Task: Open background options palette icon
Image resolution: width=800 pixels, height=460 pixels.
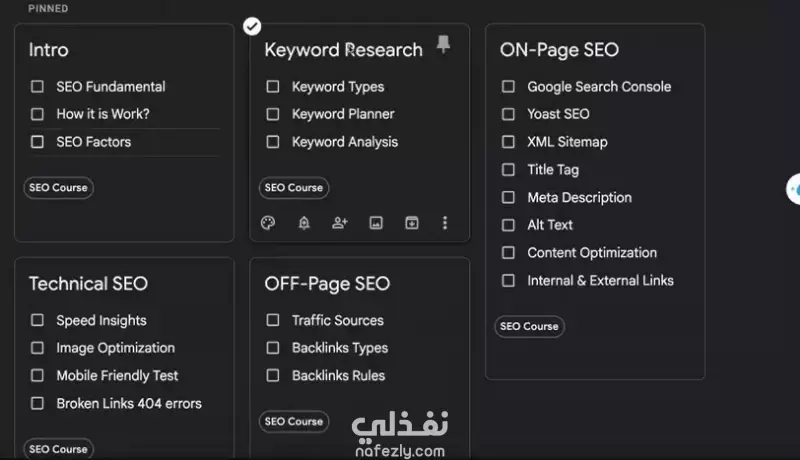Action: (x=268, y=223)
